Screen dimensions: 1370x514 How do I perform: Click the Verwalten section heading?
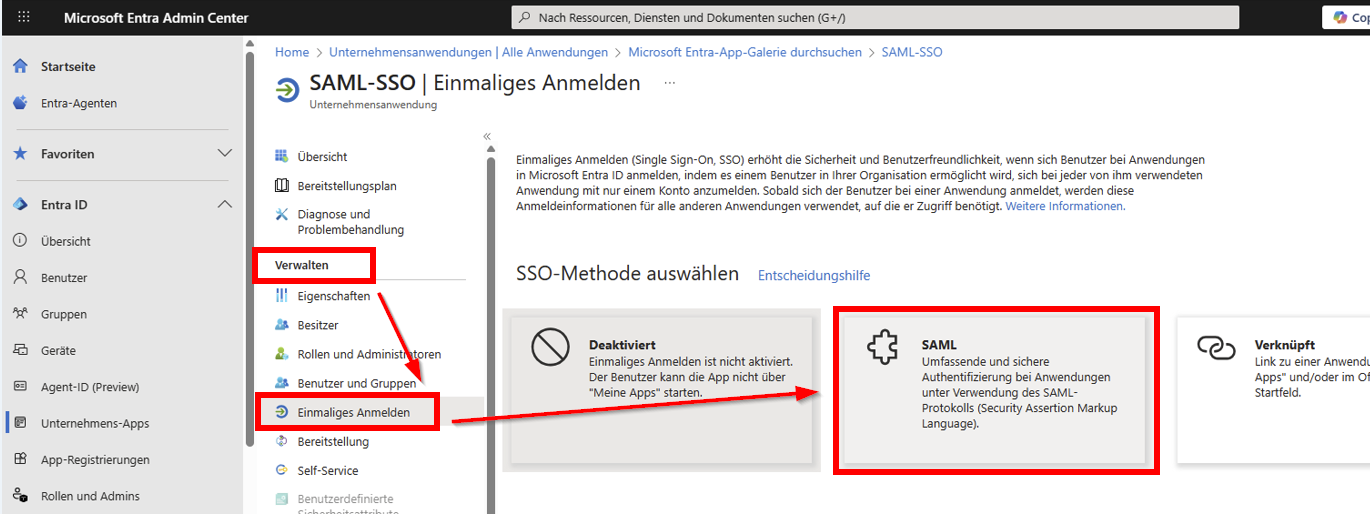click(303, 265)
